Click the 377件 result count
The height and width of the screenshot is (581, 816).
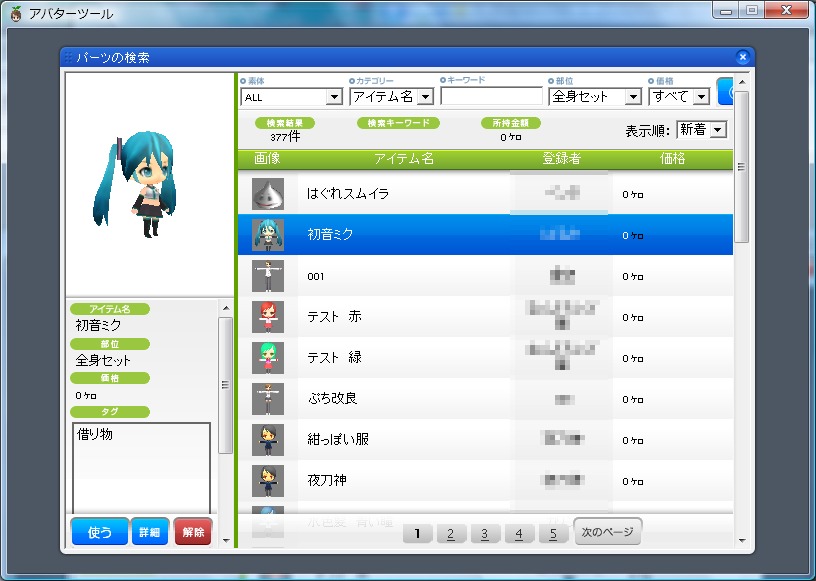(285, 137)
